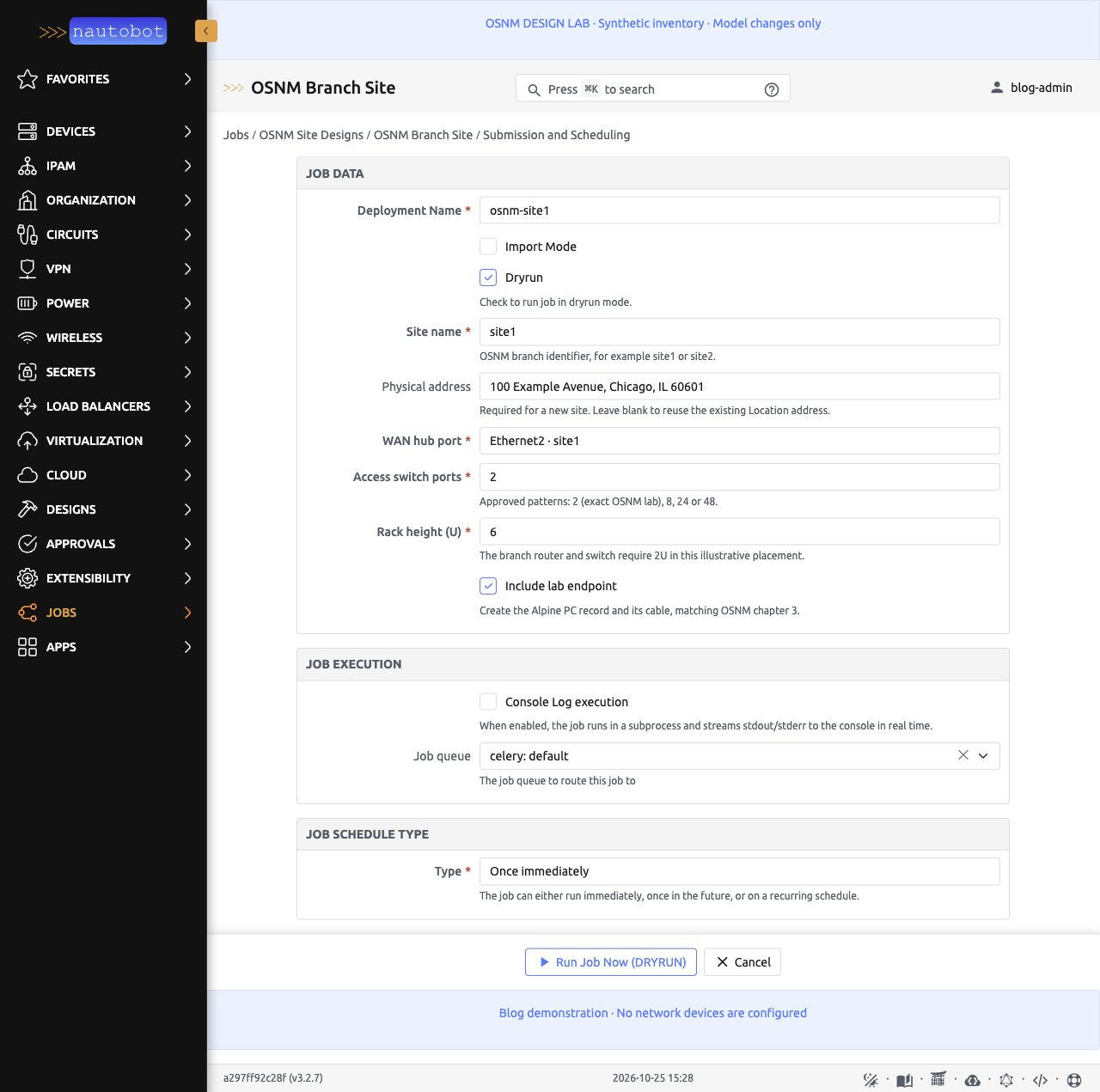
Task: Collapse the sidebar with the orange arrow button
Action: 206,31
